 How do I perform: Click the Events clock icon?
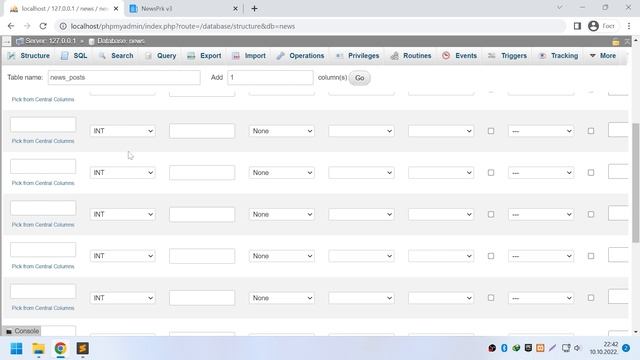446,56
